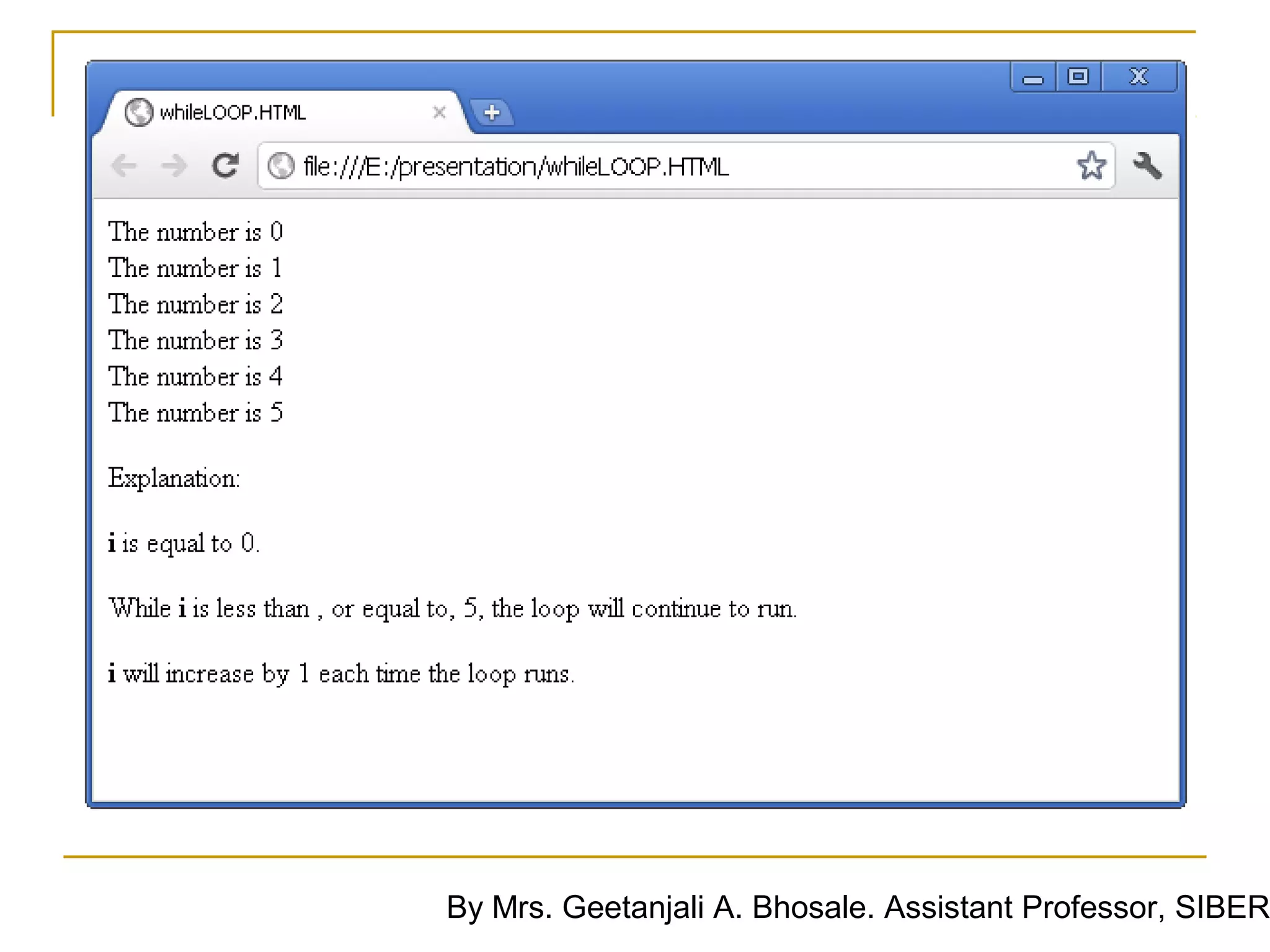The width and height of the screenshot is (1270, 952).
Task: Close the whileLOOP.HTML tab
Action: point(439,112)
